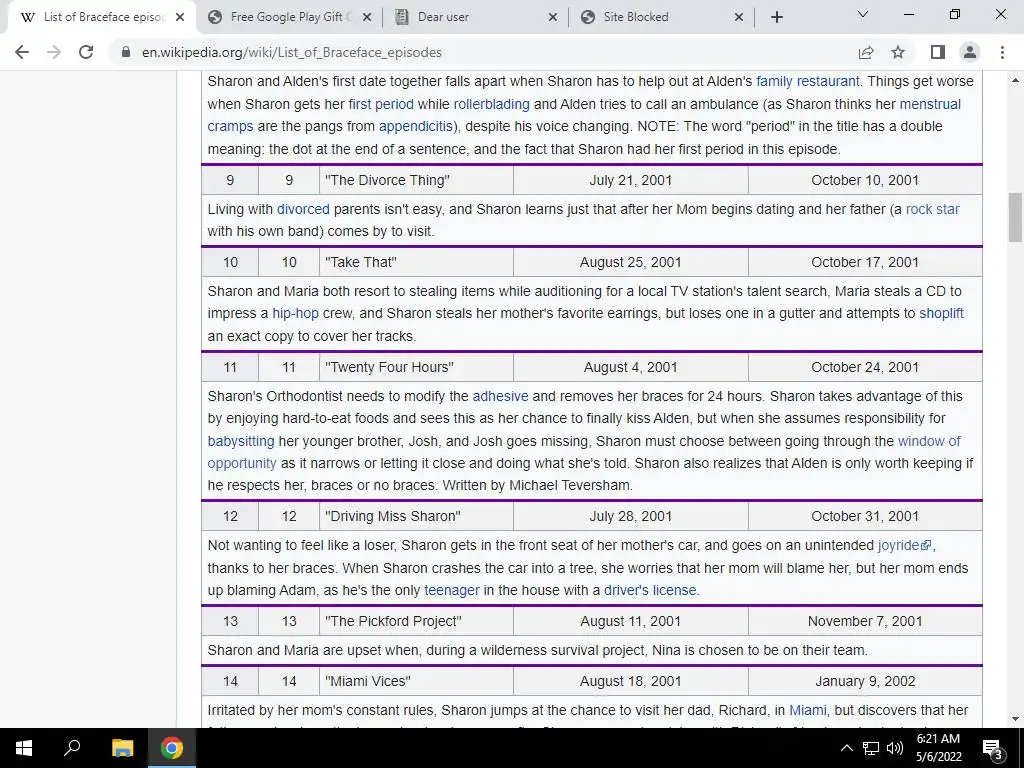Close the List of Braceface episodes tab
Image resolution: width=1024 pixels, height=768 pixels.
click(x=181, y=17)
